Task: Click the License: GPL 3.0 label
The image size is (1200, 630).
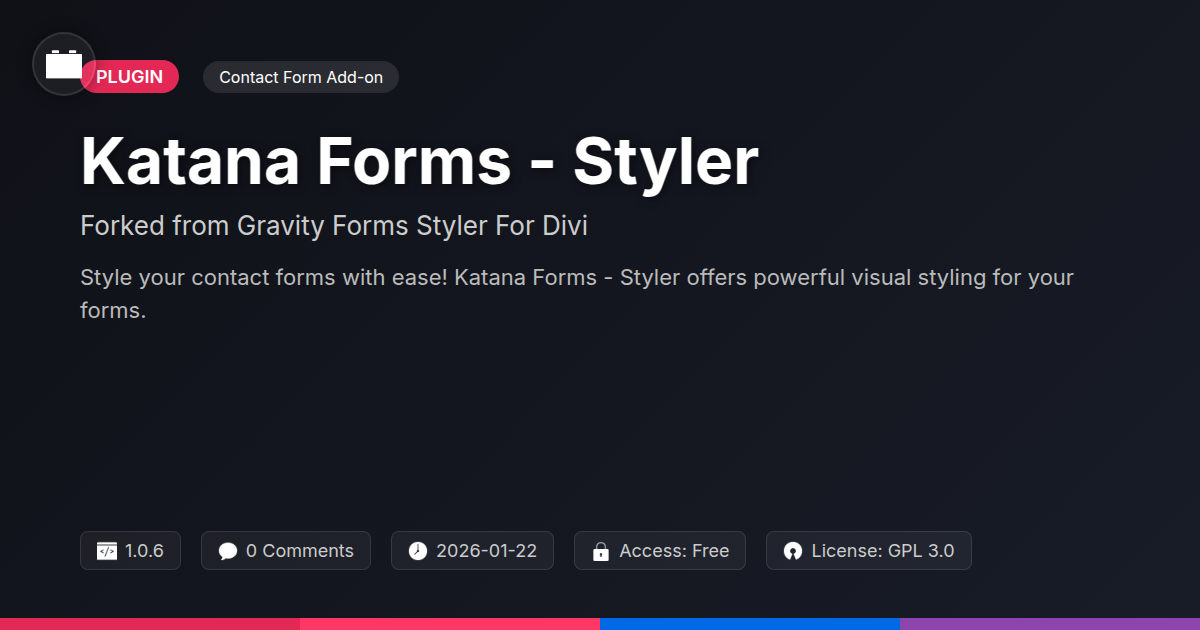Action: [883, 551]
